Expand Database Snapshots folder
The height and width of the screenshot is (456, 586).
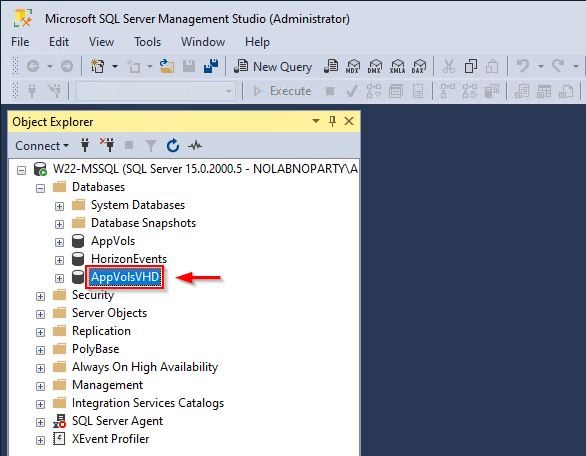(59, 224)
